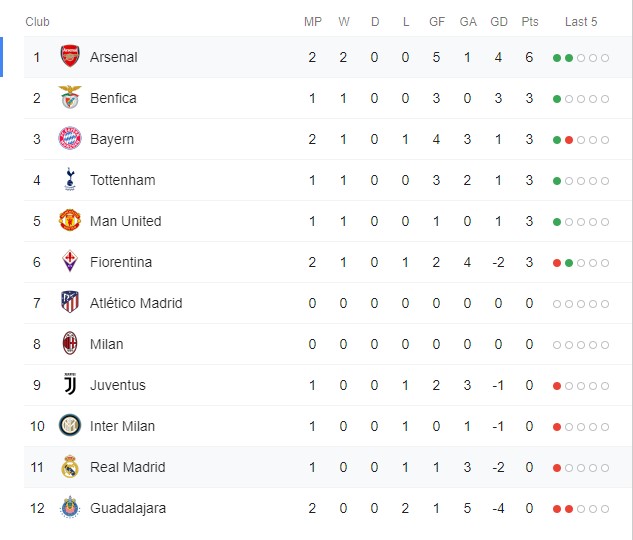Viewport: 633px width, 540px height.
Task: Click the Guadalajara club crest
Action: [70, 507]
